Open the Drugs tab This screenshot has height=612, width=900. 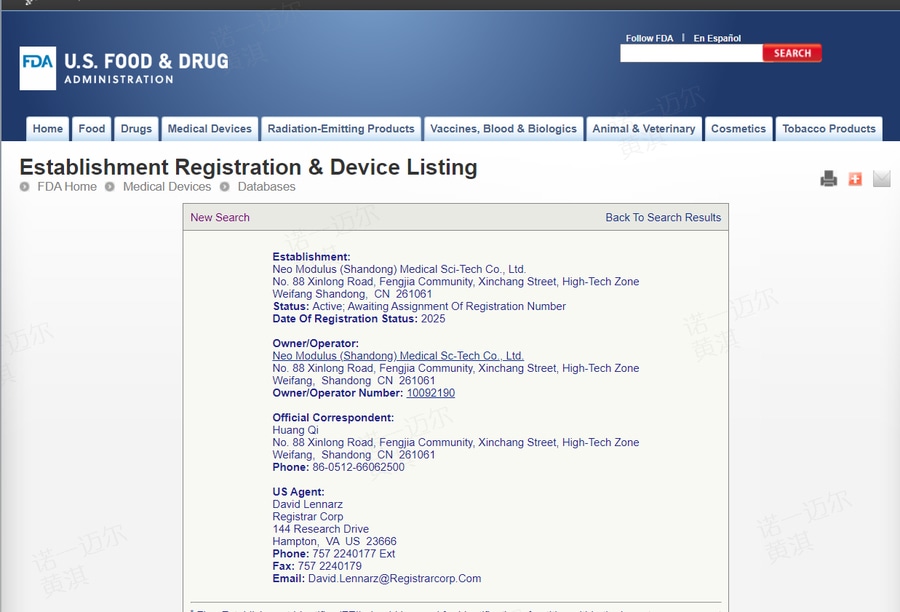pyautogui.click(x=136, y=129)
